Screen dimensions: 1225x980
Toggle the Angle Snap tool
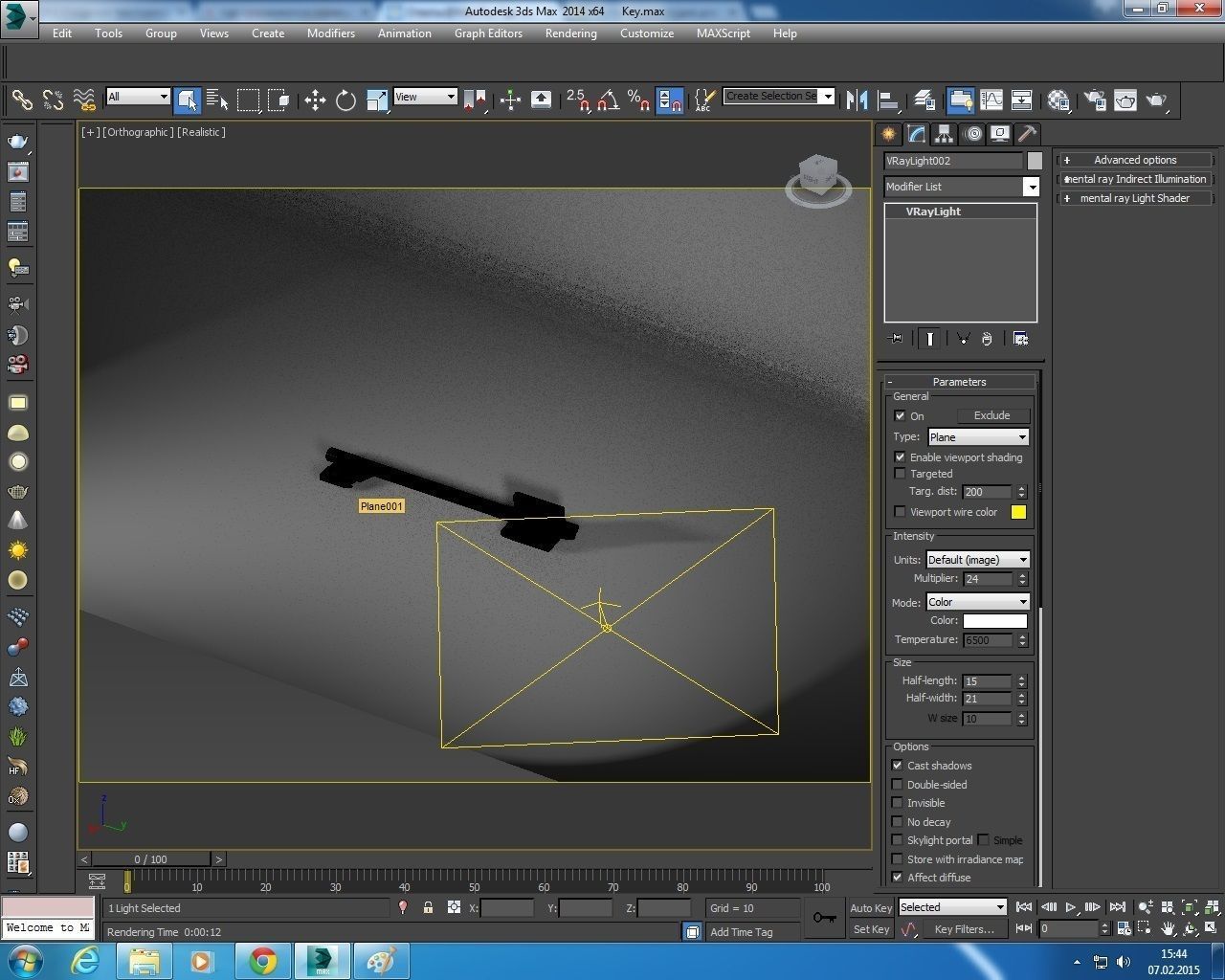coord(608,100)
